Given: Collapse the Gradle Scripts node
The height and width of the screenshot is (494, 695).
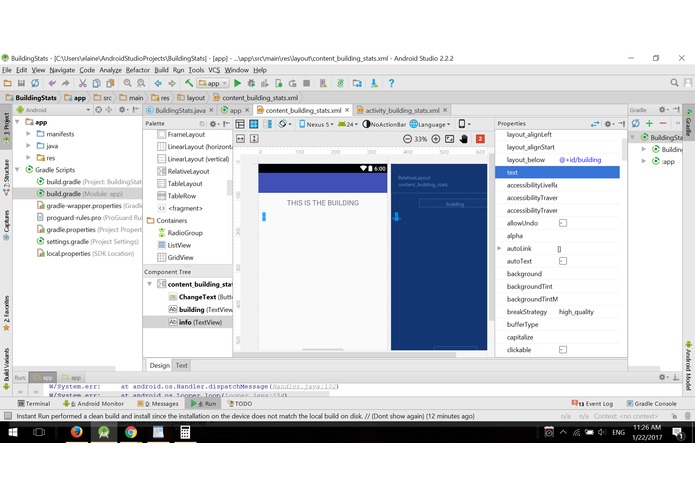Looking at the screenshot, I should tap(17, 169).
